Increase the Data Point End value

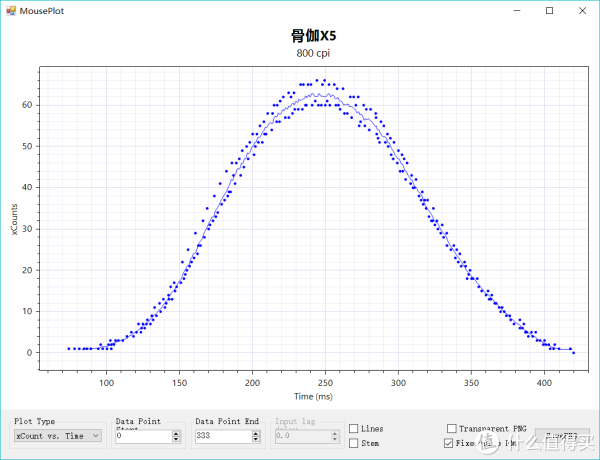pyautogui.click(x=256, y=433)
